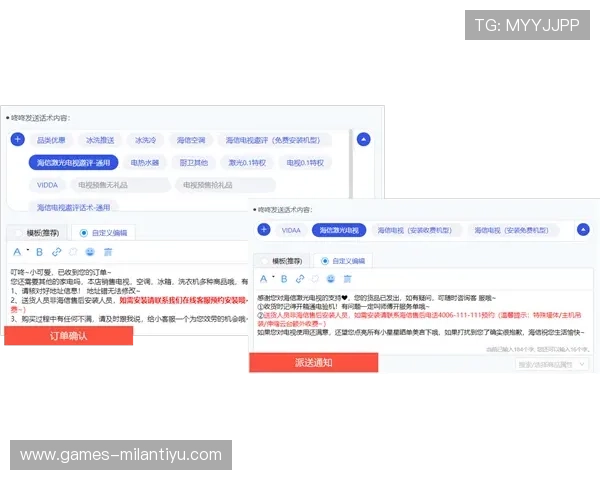Click trash clear icon in order confirmation editor
The width and height of the screenshot is (600, 480).
tap(108, 252)
